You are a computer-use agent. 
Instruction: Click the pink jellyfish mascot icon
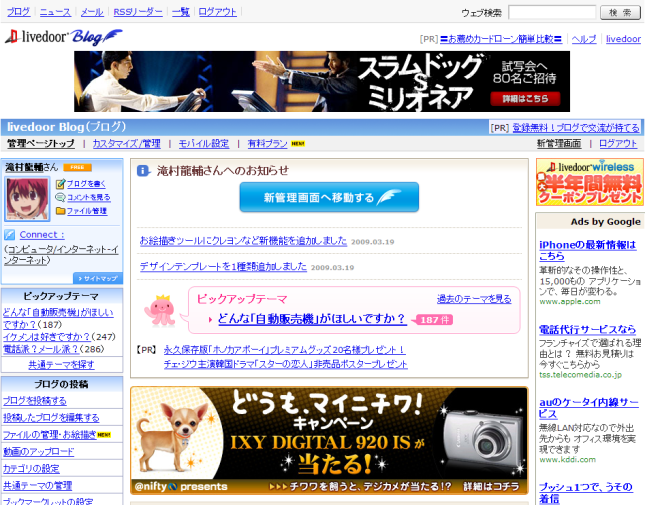tap(161, 310)
